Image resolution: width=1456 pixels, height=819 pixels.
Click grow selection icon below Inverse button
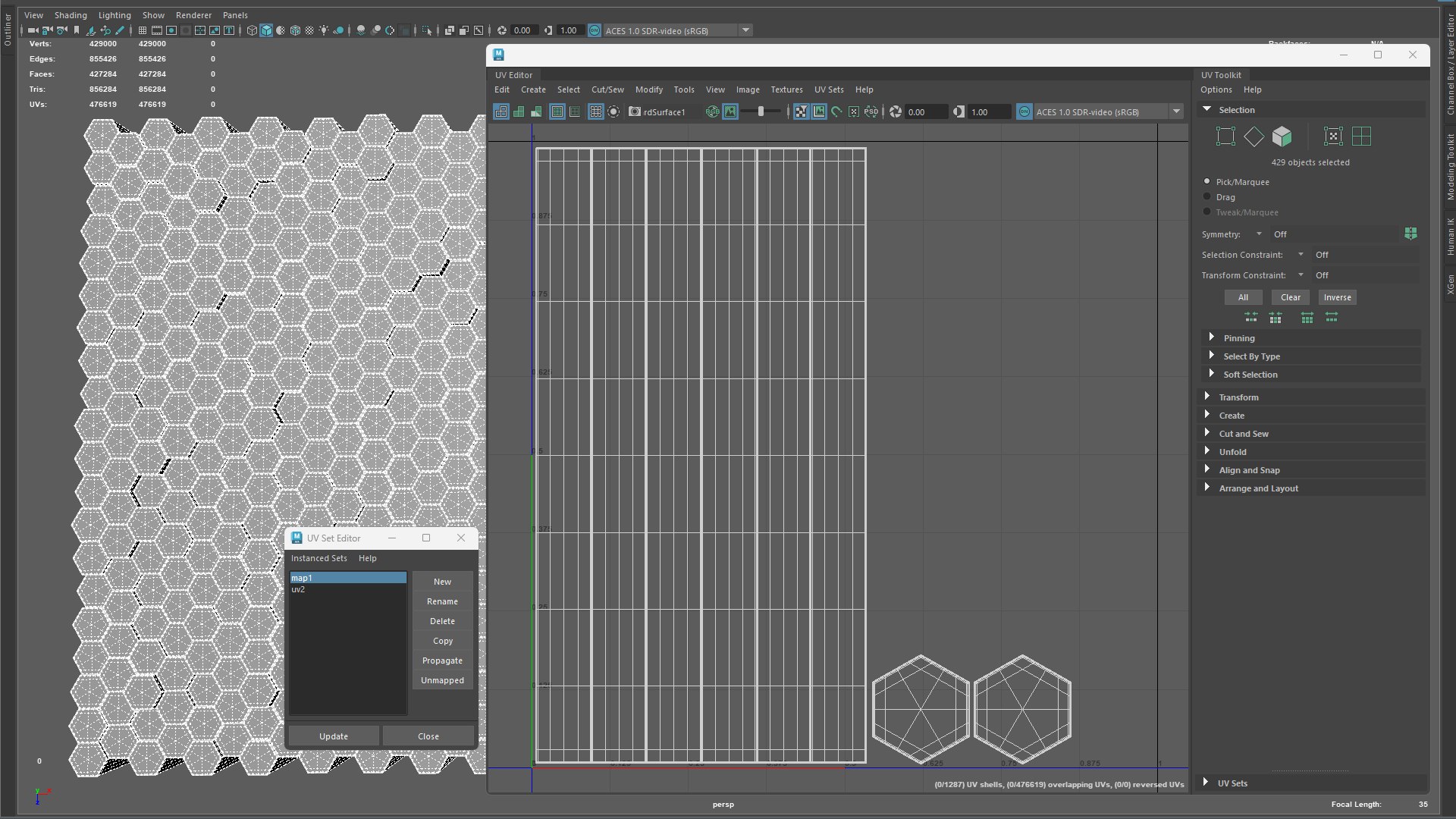[x=1332, y=317]
